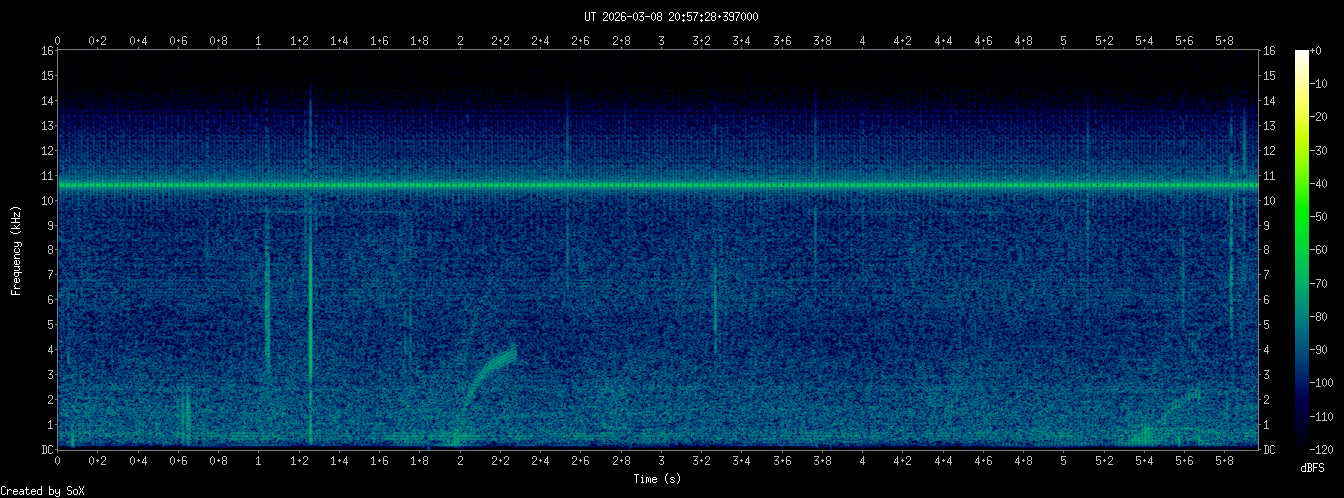This screenshot has height=498, width=1344.
Task: Click the low-frequency burst near 0.65 seconds
Action: [186, 420]
